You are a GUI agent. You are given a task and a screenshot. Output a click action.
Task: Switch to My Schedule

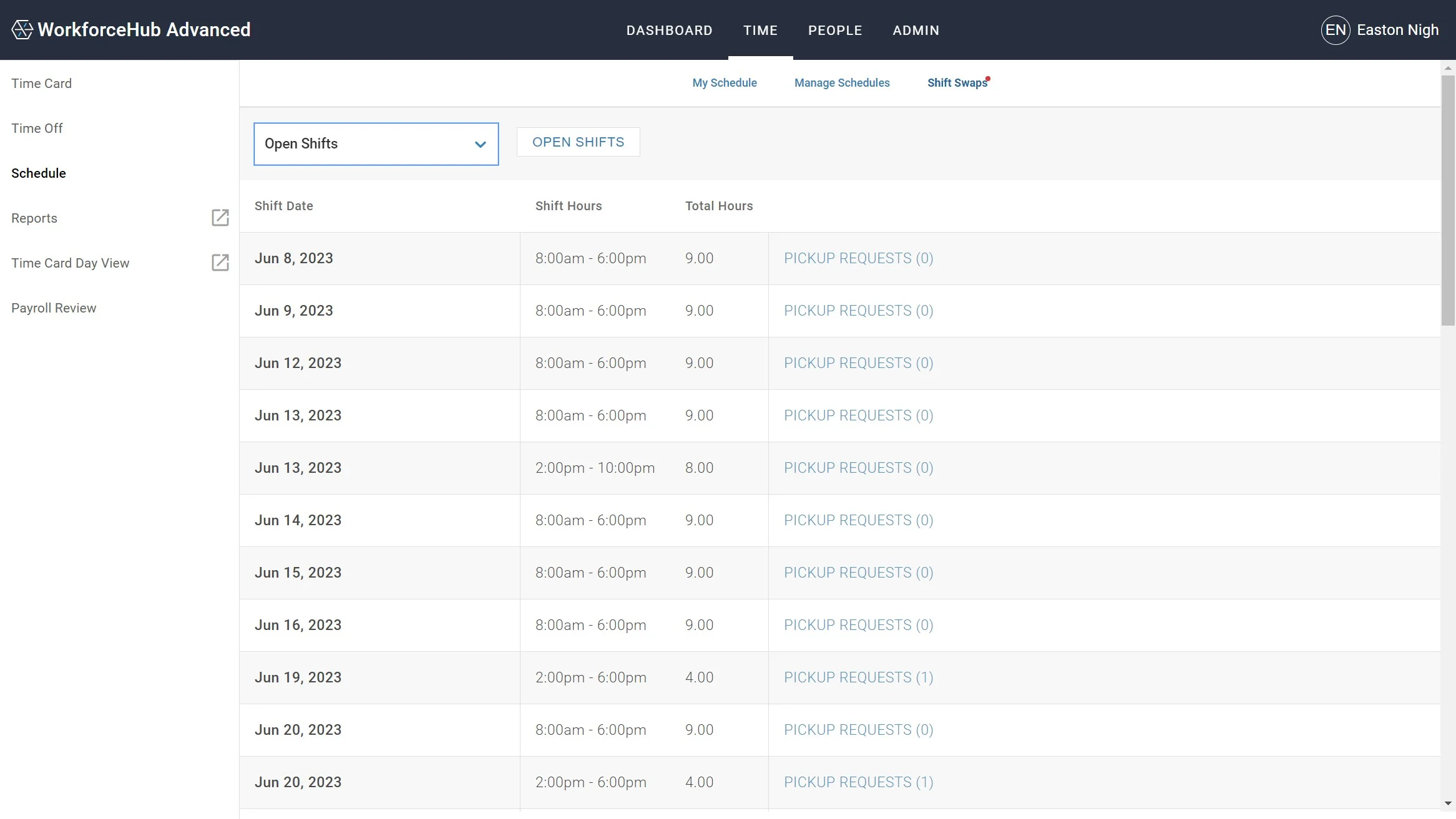[725, 82]
